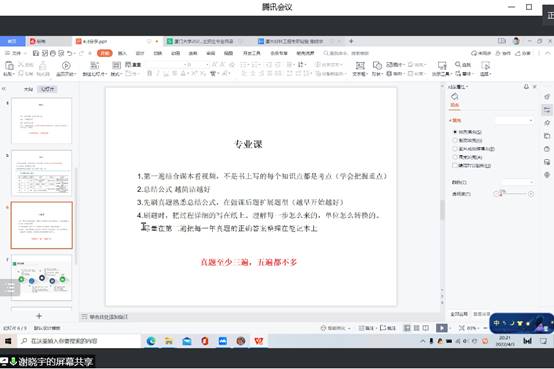Open the color dropdown in object properties
The width and height of the screenshot is (554, 369).
click(x=518, y=182)
